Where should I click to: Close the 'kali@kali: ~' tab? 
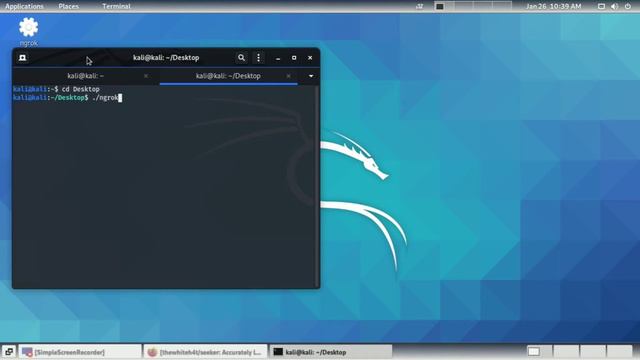[146, 76]
